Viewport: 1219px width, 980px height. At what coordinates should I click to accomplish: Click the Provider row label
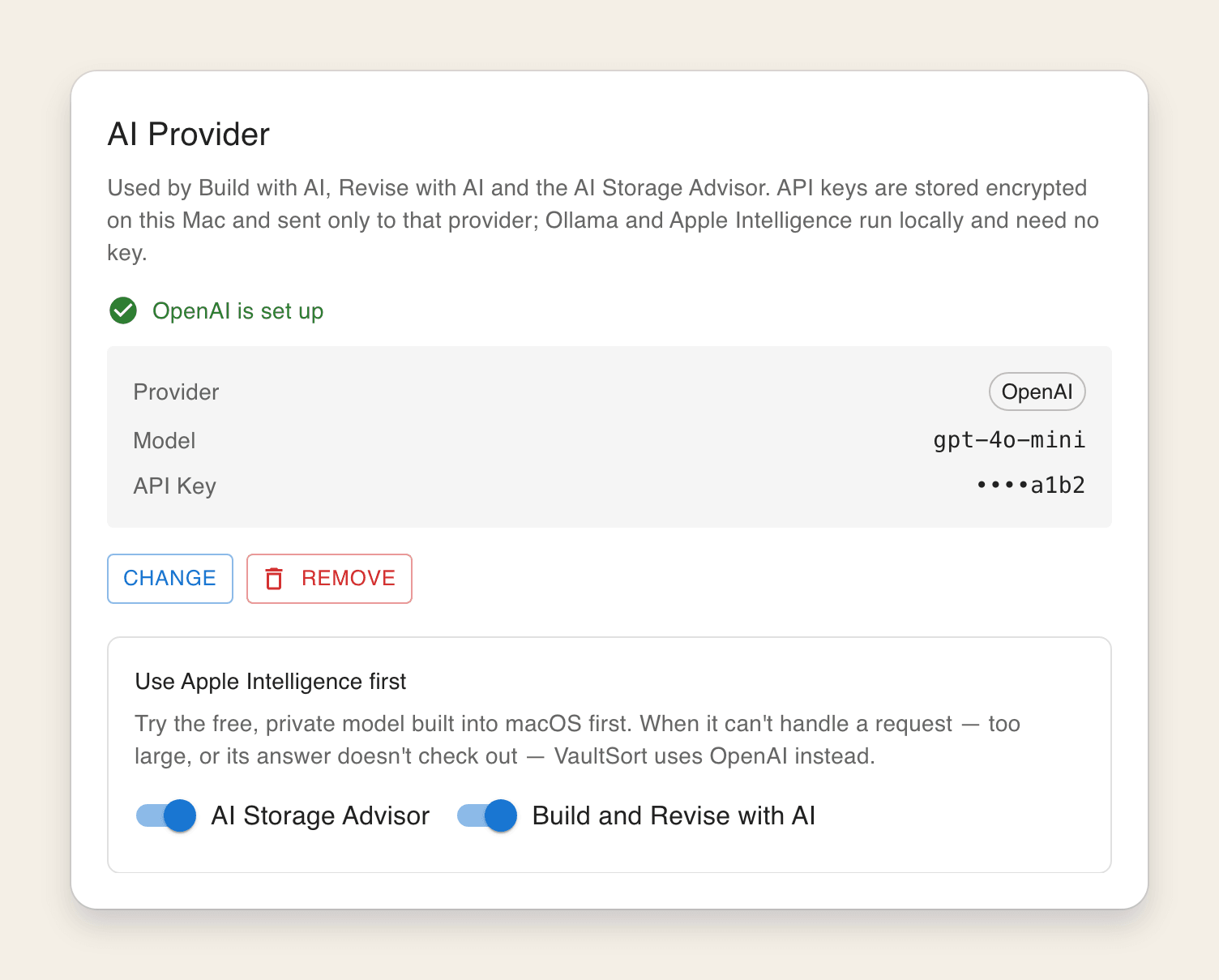pos(176,392)
